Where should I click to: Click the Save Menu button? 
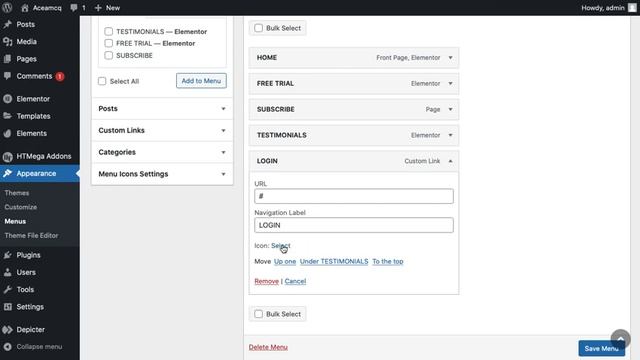pyautogui.click(x=601, y=349)
